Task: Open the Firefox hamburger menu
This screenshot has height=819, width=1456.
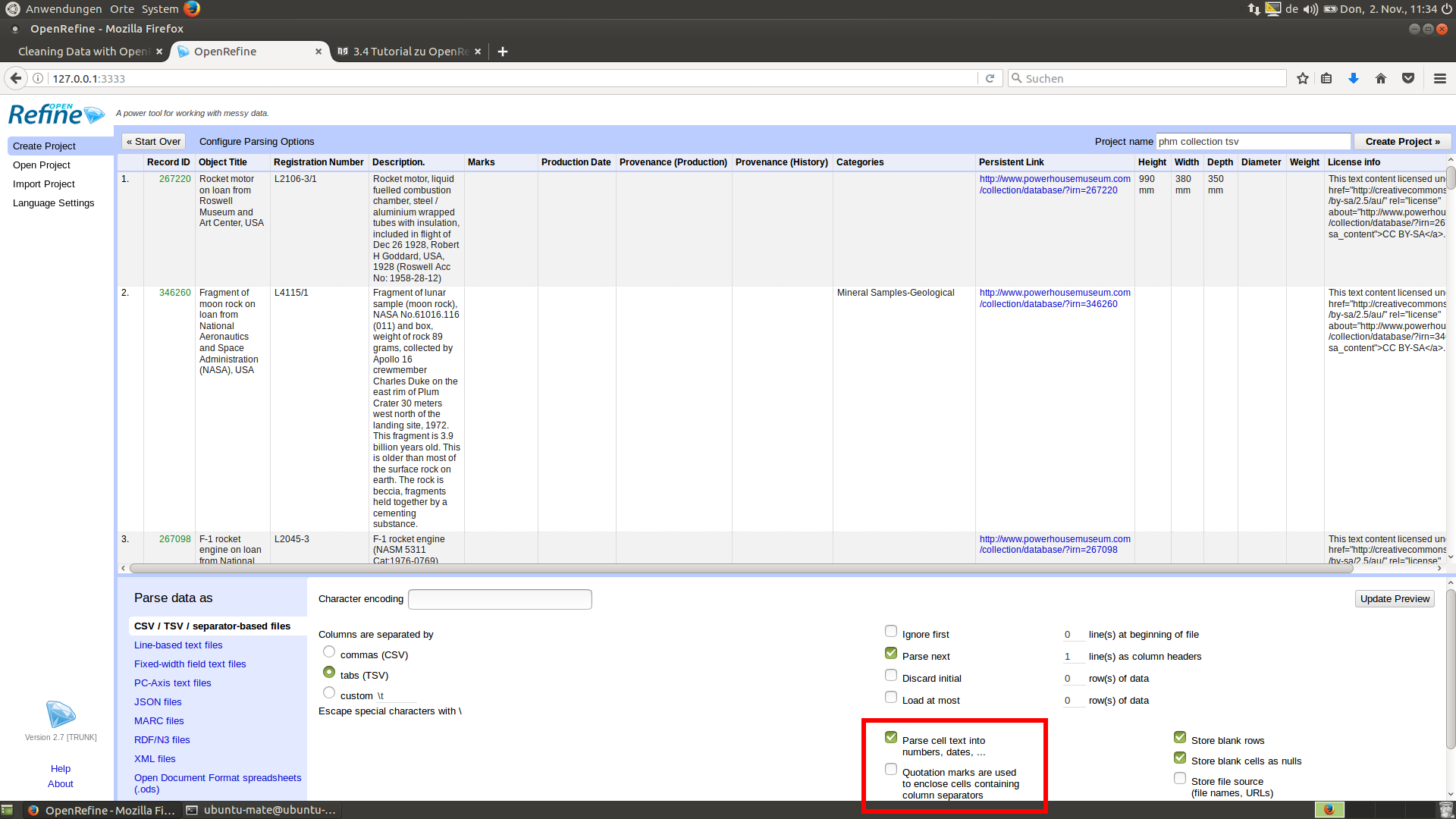Action: point(1439,78)
